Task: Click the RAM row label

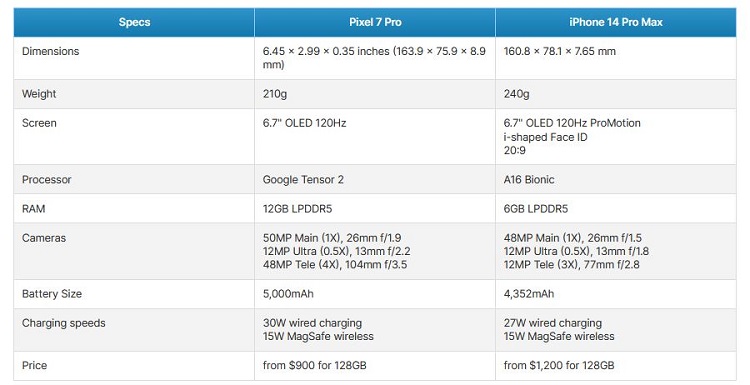Action: pyautogui.click(x=33, y=209)
